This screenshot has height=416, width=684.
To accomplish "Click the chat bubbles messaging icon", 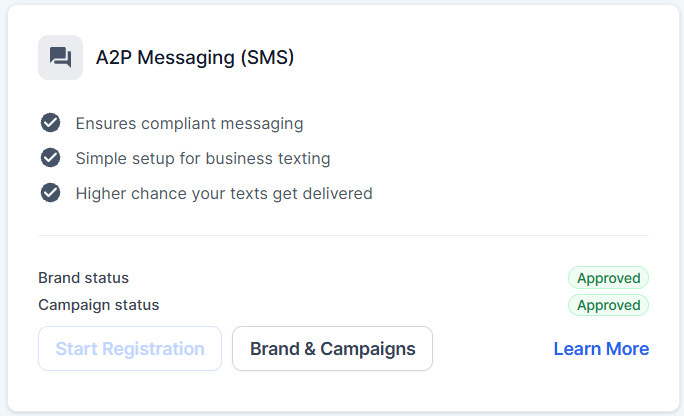I will tap(60, 57).
